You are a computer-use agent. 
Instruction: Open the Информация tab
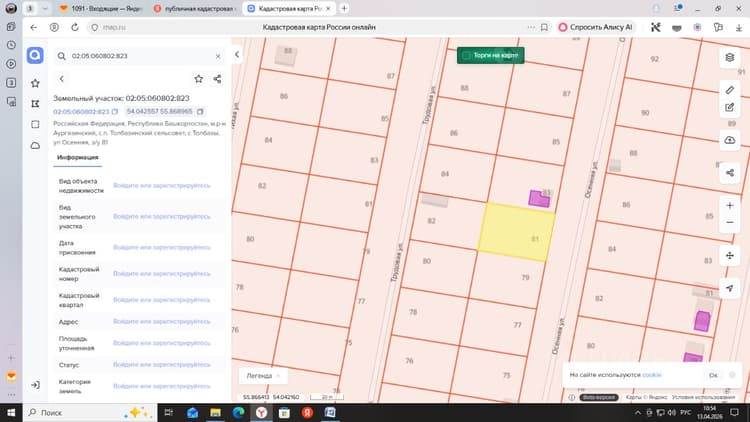[77, 157]
